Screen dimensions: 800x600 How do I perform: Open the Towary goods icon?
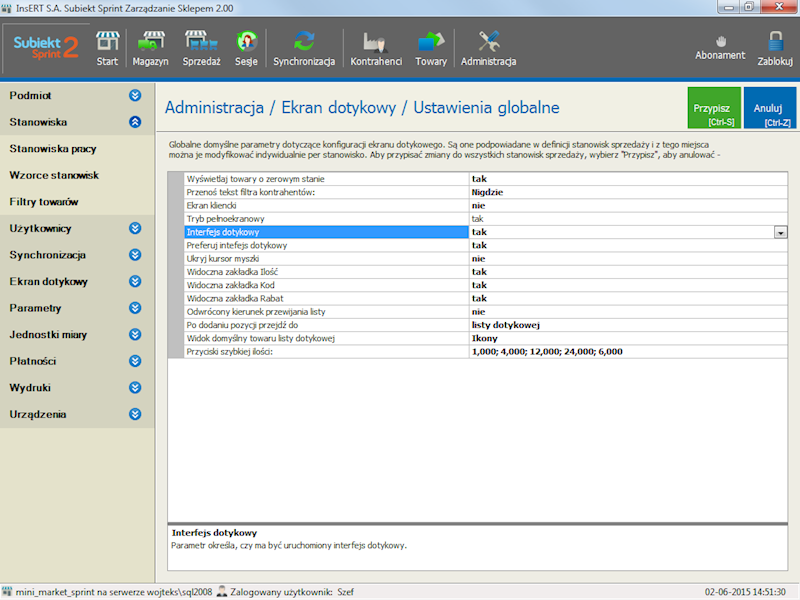click(431, 48)
